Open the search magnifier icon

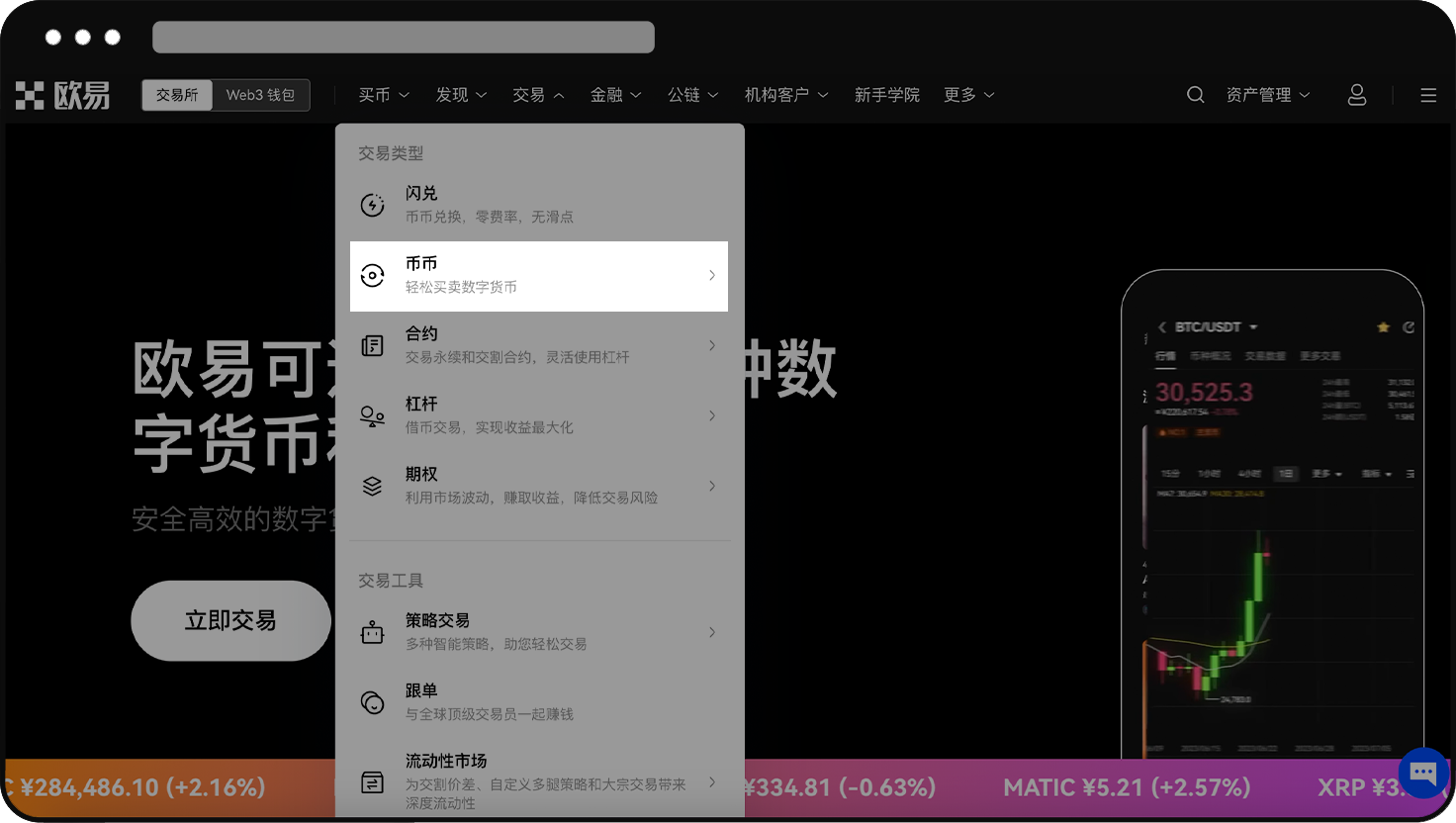pyautogui.click(x=1195, y=95)
